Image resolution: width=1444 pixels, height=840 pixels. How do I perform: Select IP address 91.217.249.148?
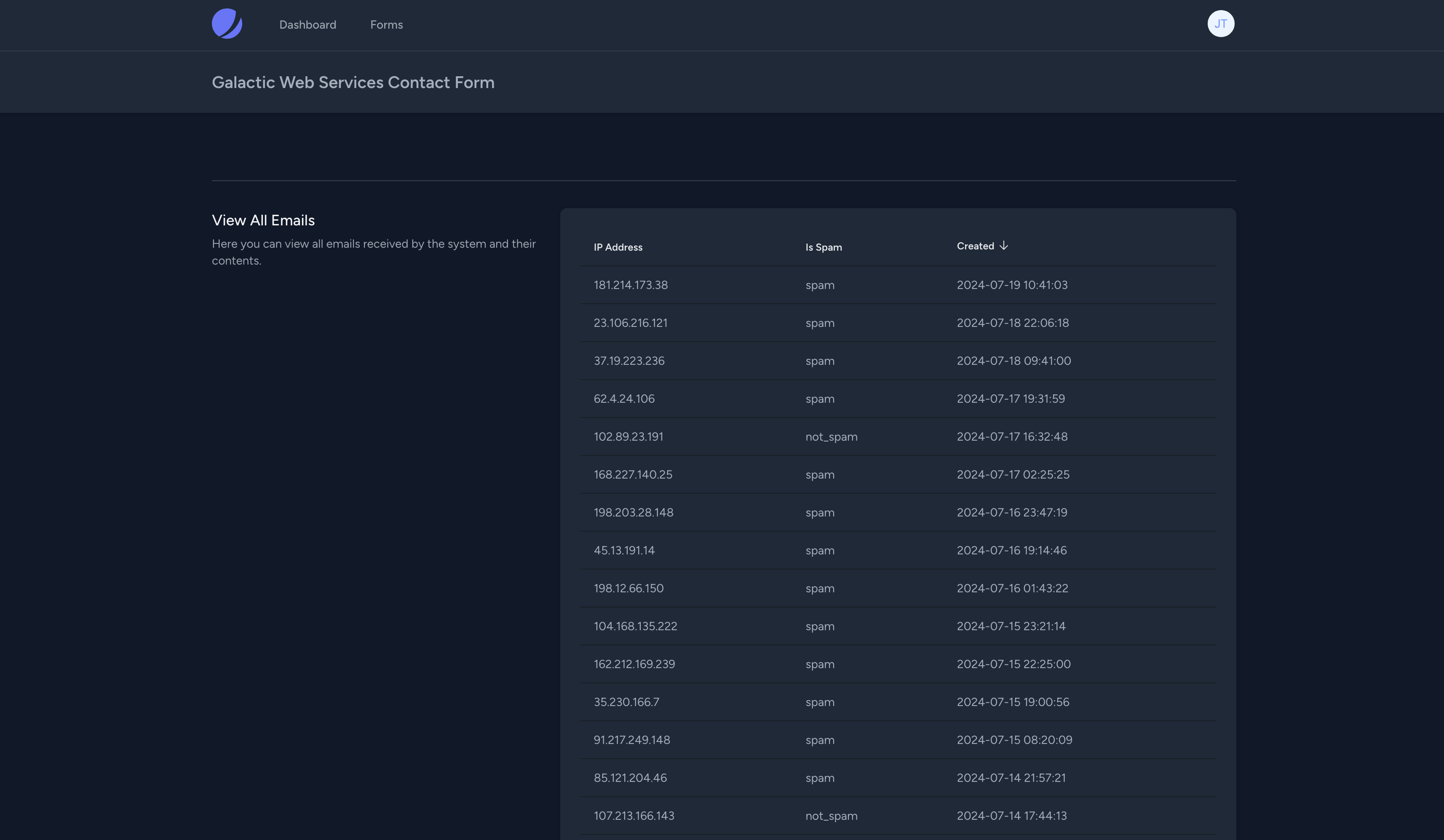(632, 739)
